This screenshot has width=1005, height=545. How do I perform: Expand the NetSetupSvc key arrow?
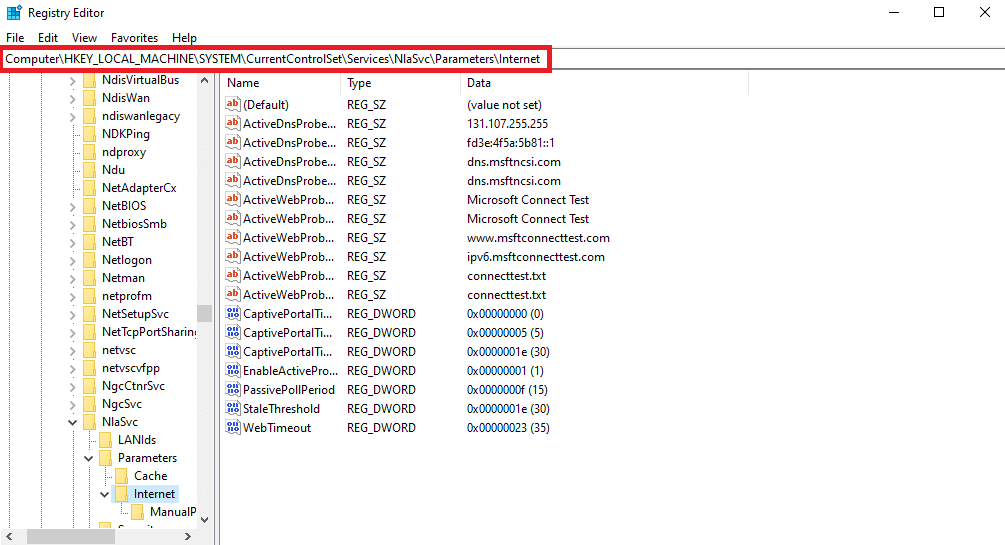point(72,314)
